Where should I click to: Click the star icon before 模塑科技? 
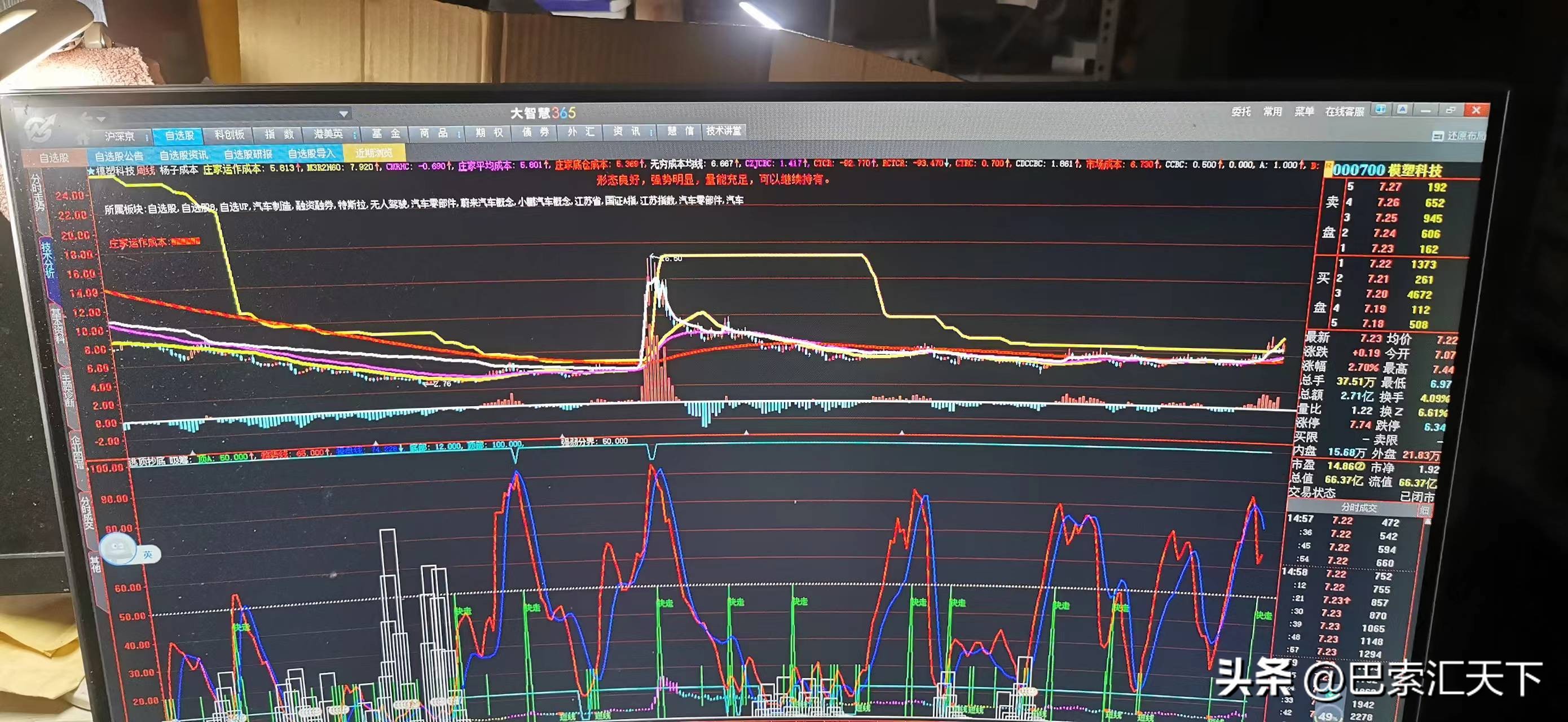point(91,171)
